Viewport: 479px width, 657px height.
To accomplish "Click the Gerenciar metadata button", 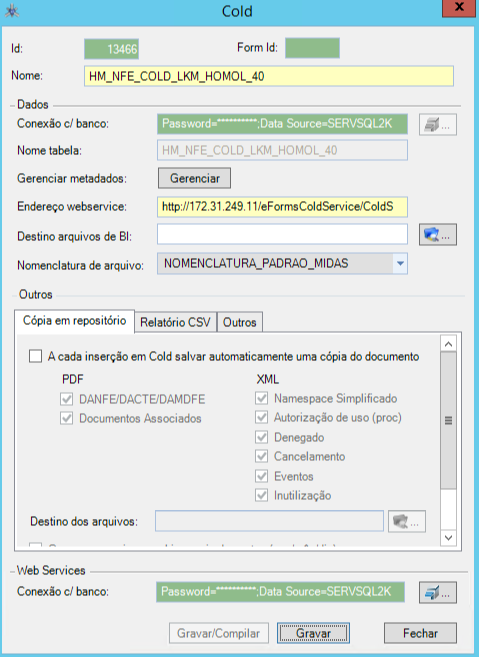I will tap(194, 178).
